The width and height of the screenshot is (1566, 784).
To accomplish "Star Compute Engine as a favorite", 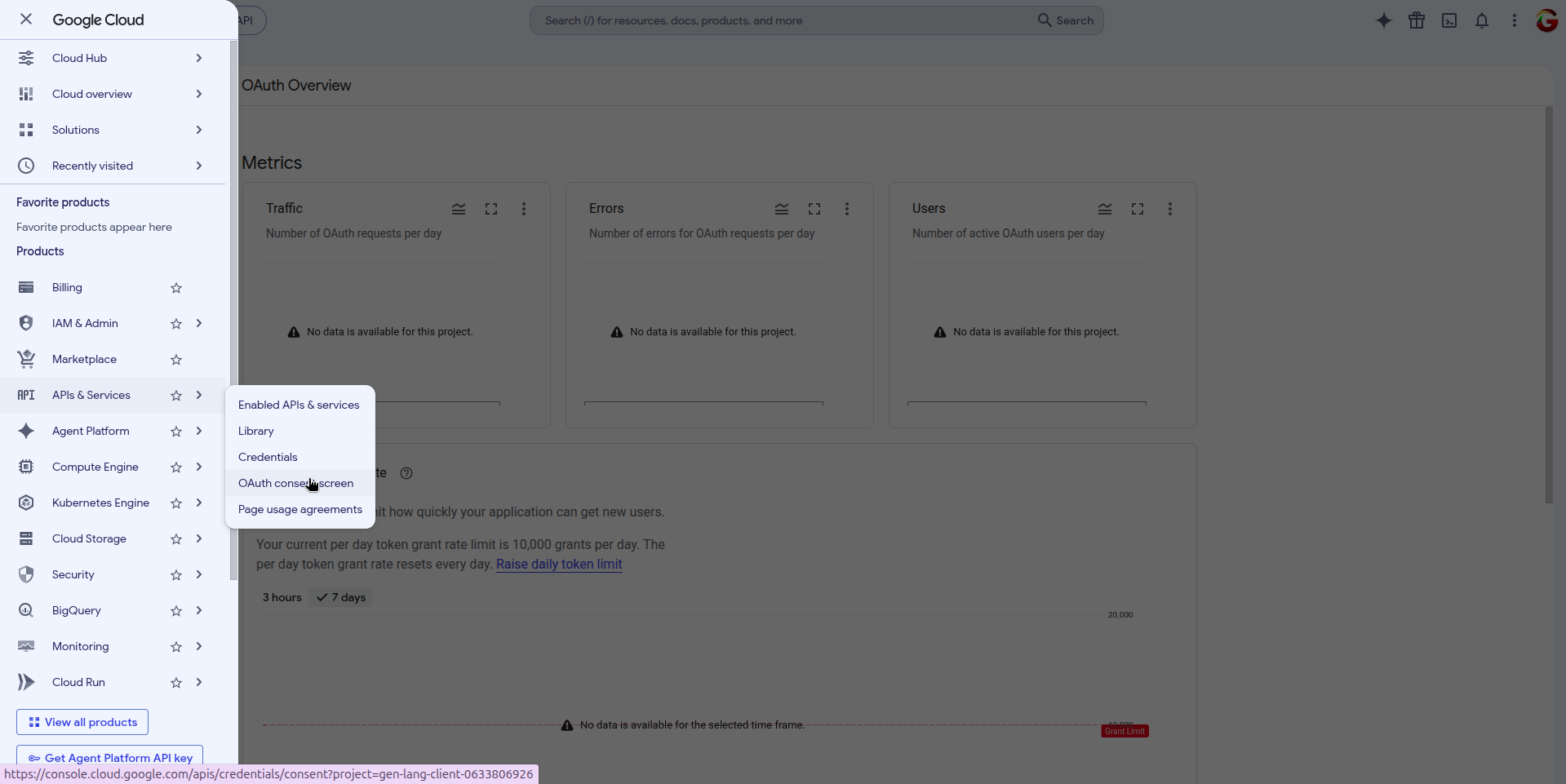I will click(x=176, y=467).
